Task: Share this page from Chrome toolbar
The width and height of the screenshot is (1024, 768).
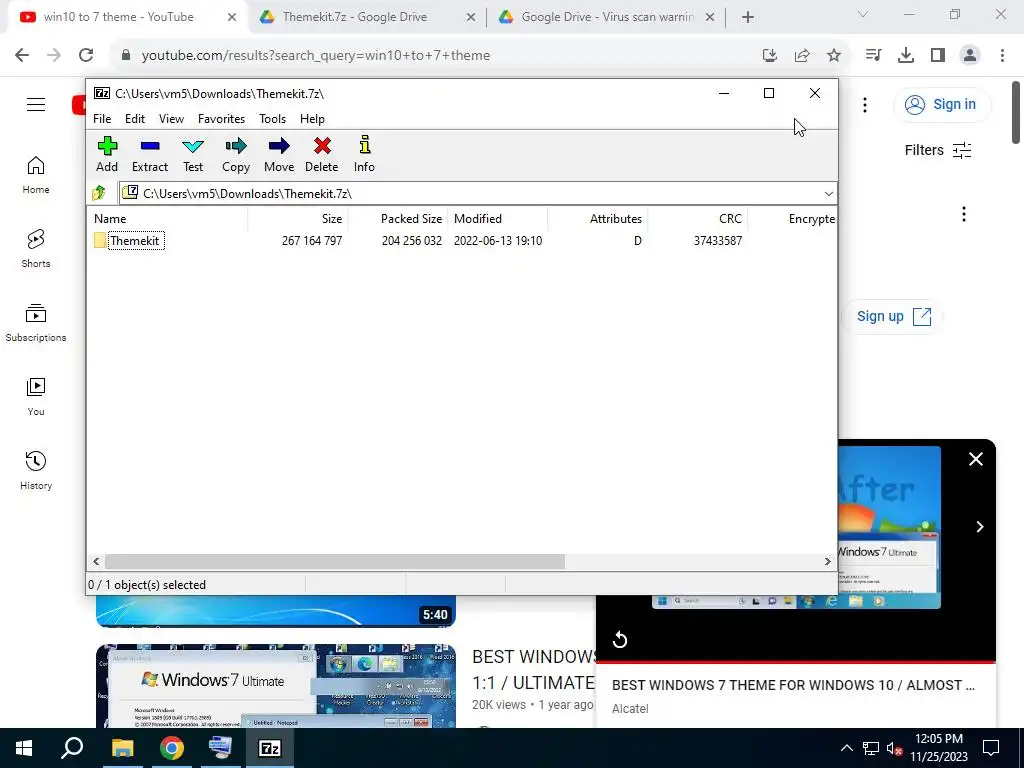Action: (x=802, y=56)
